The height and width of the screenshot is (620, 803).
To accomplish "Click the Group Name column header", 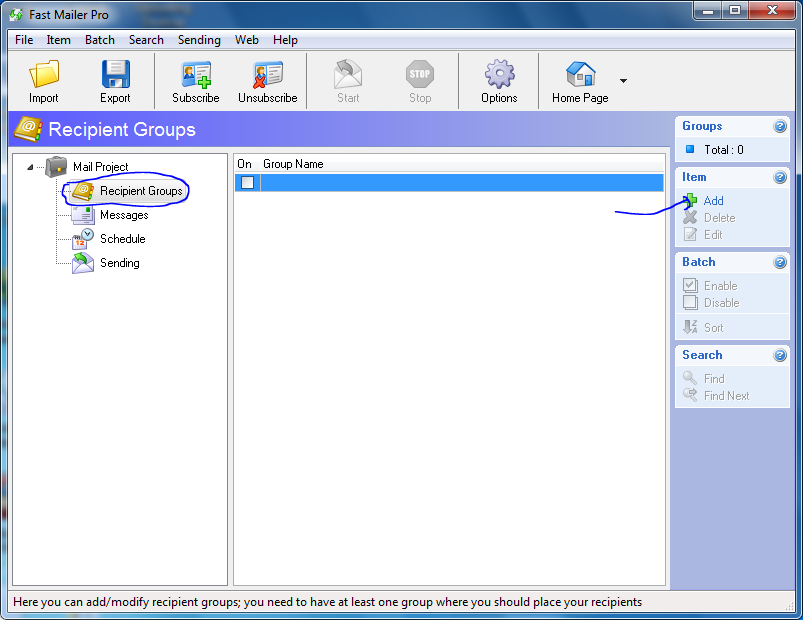I will pyautogui.click(x=293, y=164).
